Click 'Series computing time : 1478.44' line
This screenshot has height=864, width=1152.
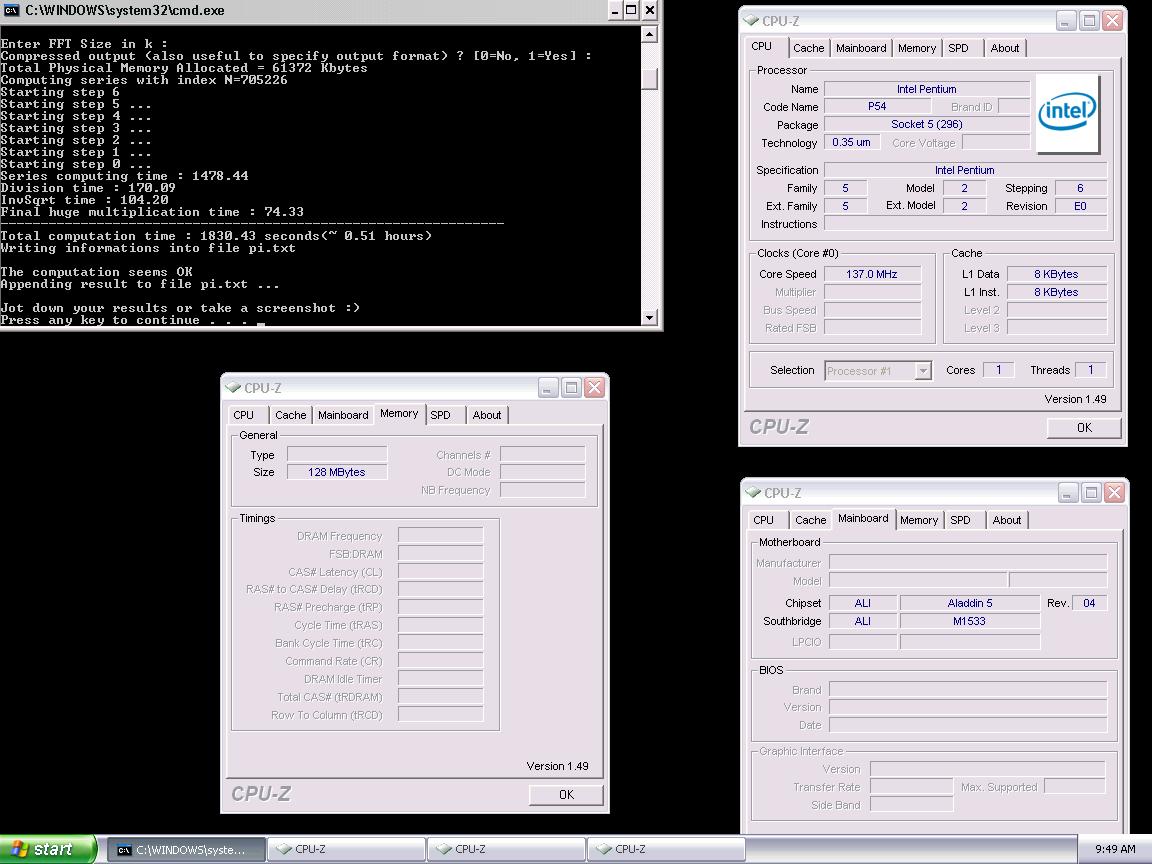tap(125, 176)
